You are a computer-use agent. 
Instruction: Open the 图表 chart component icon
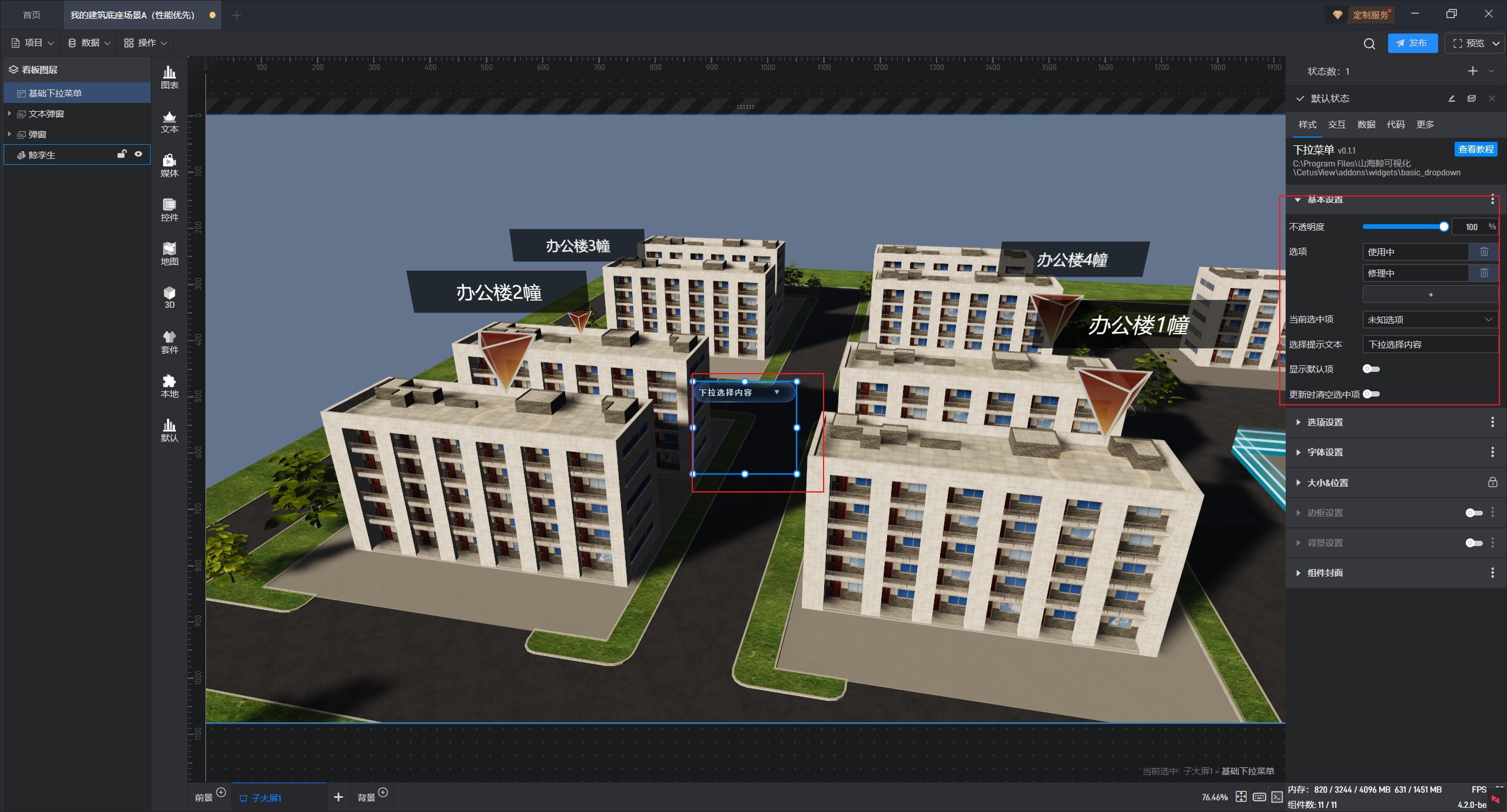point(170,76)
